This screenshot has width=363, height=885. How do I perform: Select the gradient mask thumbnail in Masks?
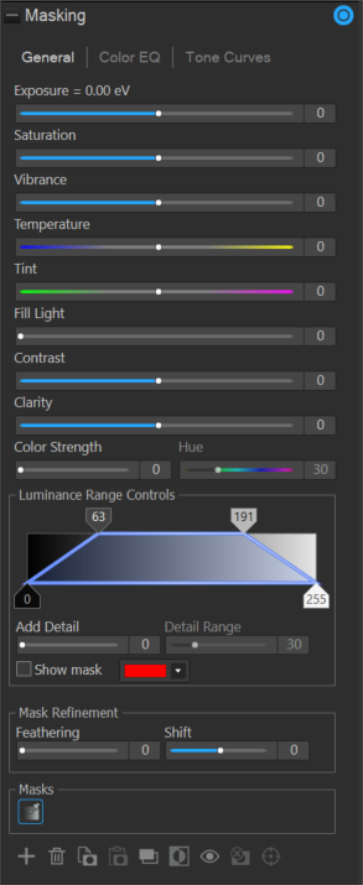click(30, 812)
